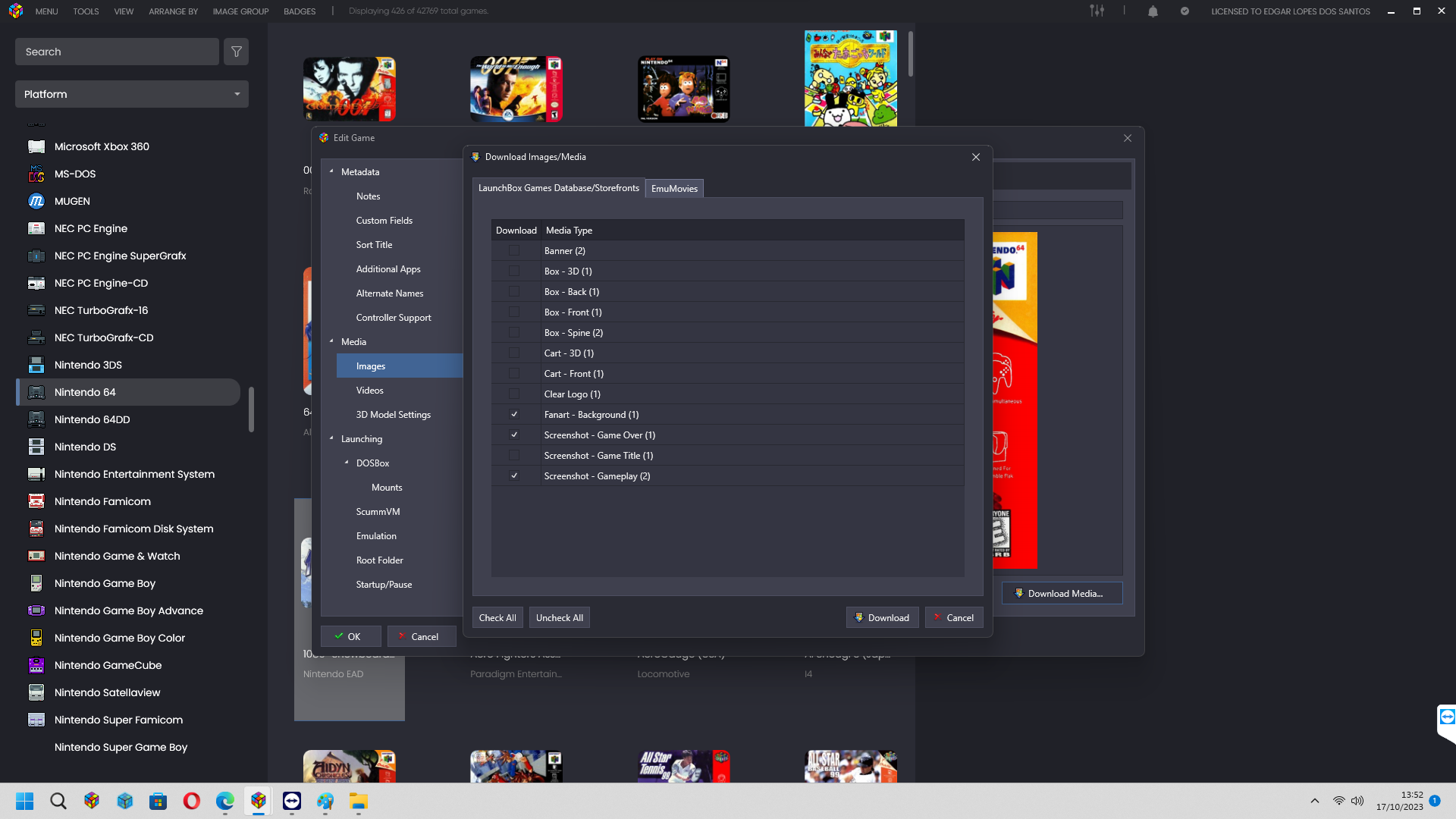
Task: Select the MS-DOS platform icon
Action: click(36, 174)
